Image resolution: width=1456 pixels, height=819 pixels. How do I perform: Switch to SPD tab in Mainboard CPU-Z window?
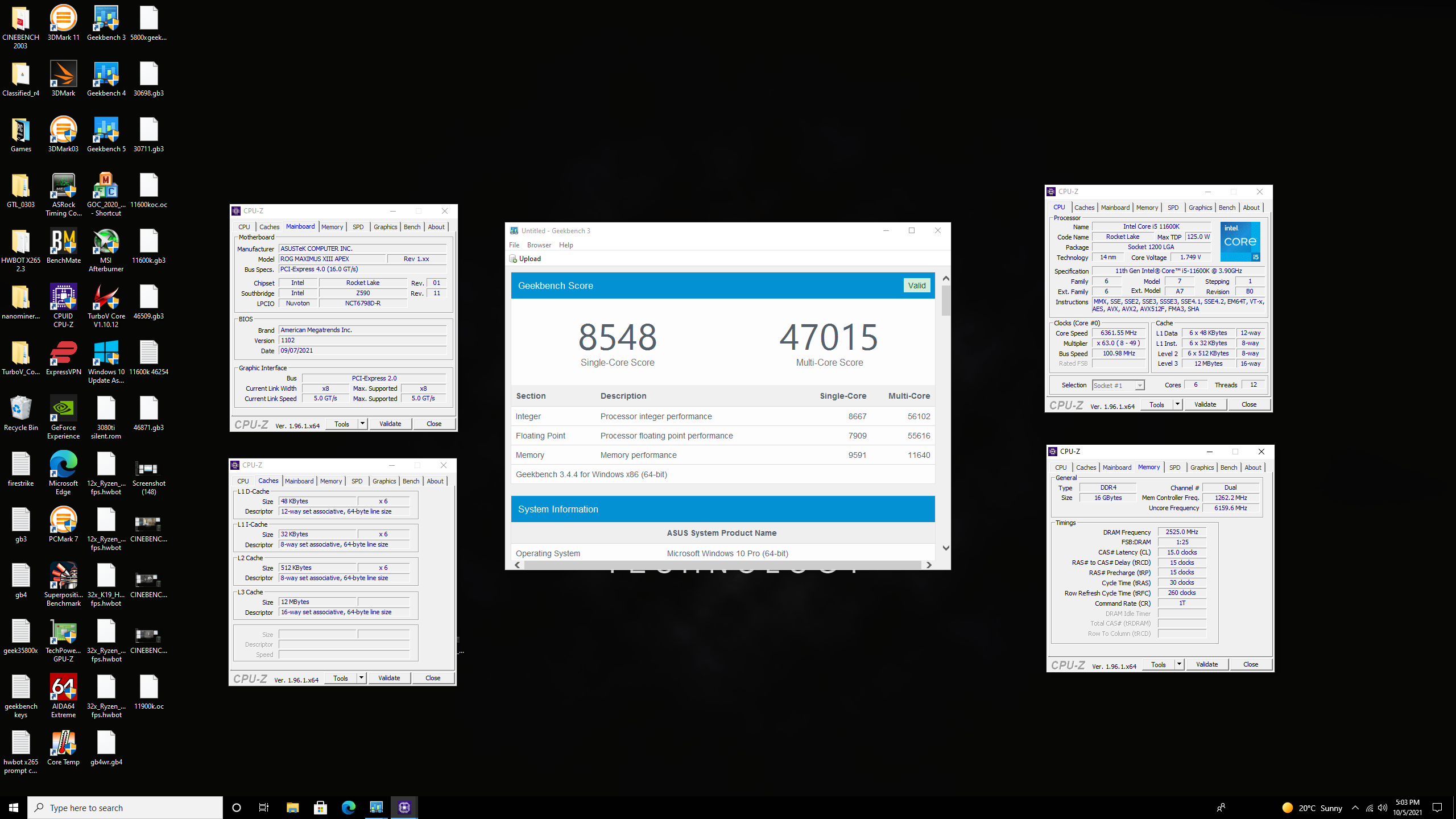click(x=358, y=227)
